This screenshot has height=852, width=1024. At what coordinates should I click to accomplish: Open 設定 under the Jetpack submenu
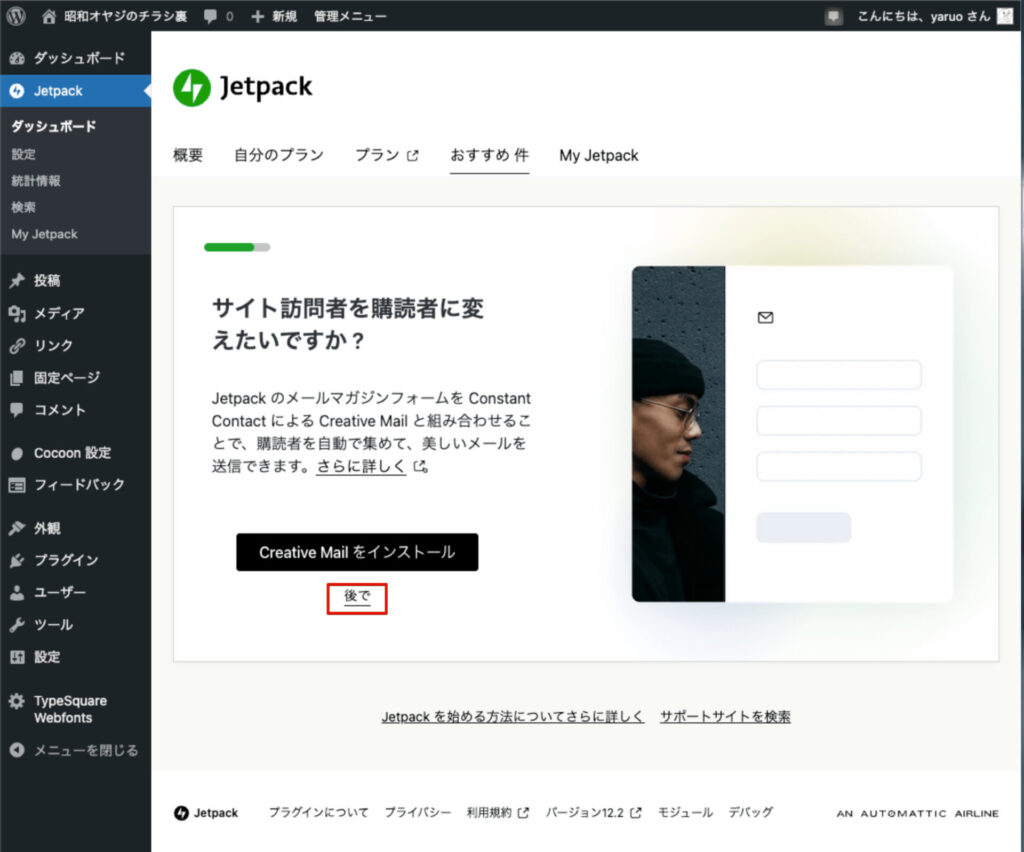point(24,154)
